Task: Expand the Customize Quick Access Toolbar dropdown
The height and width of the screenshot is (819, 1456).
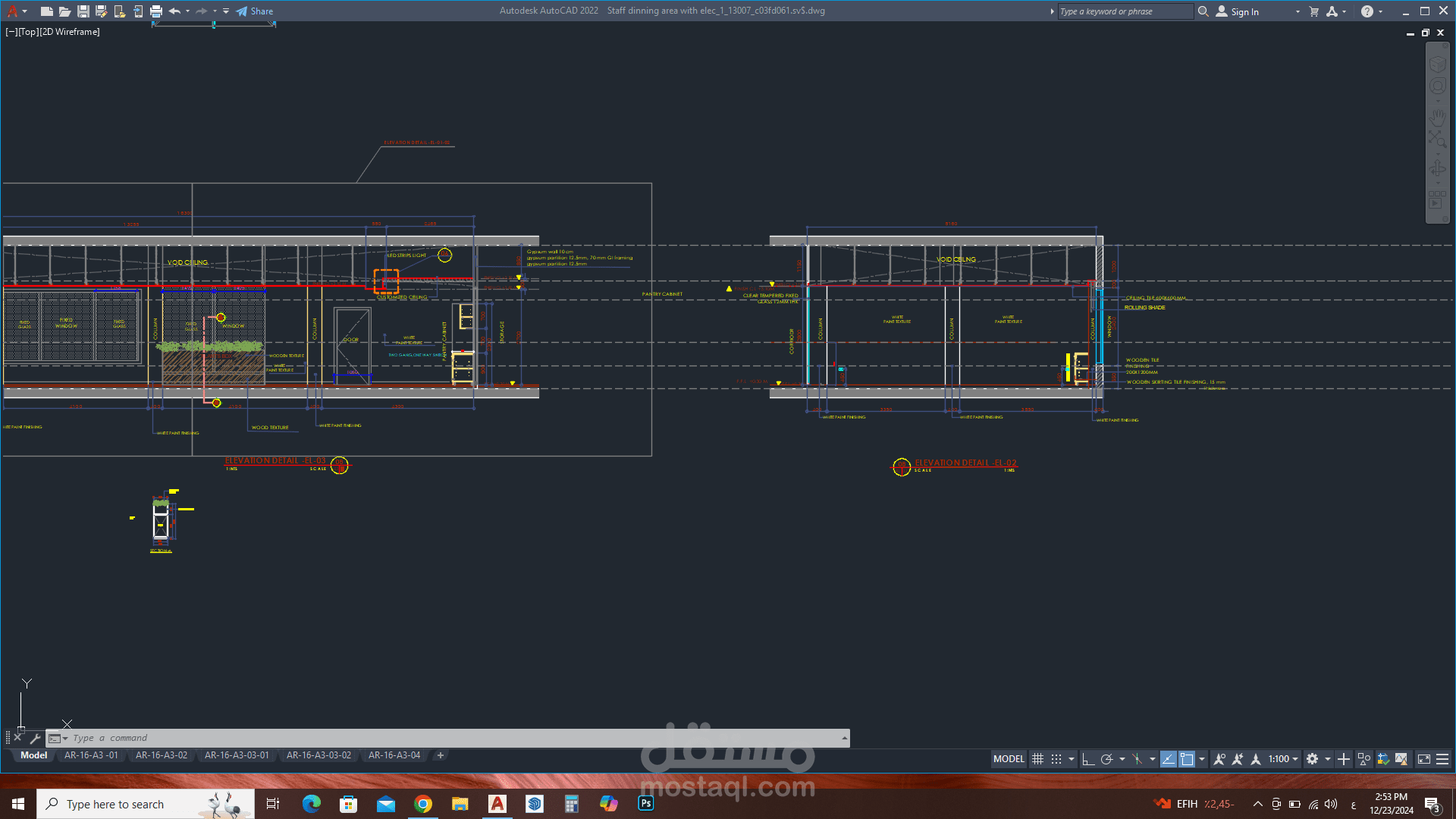Action: tap(226, 11)
